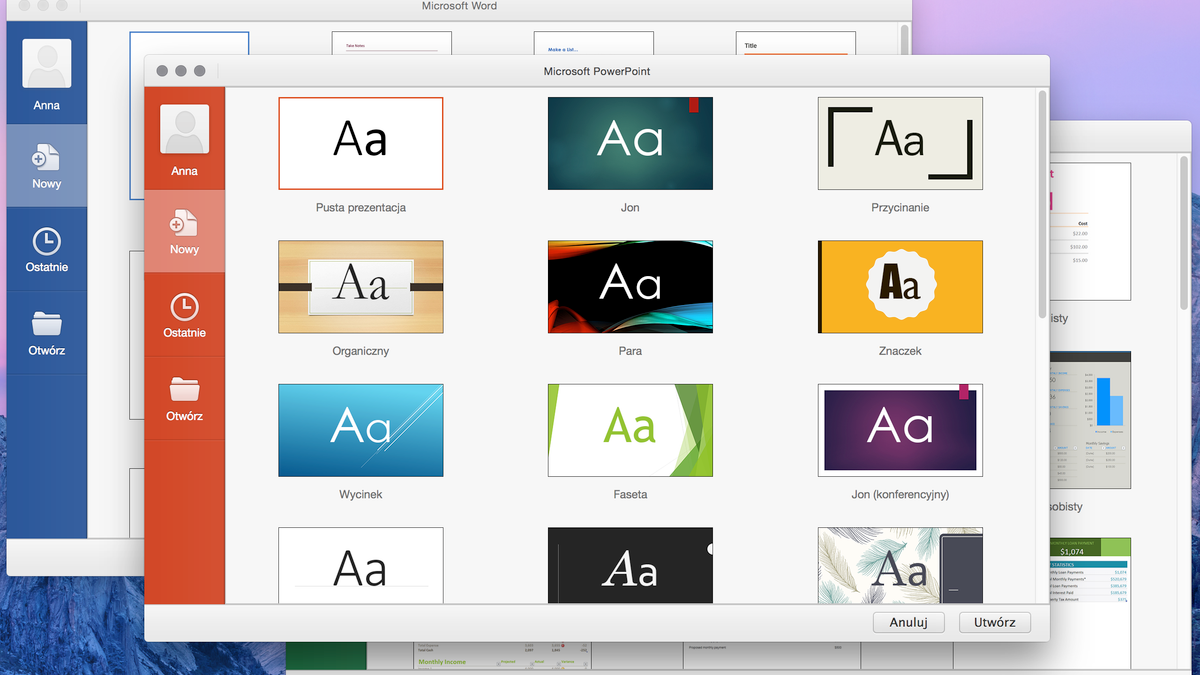Select the $1,074 loan template in background window
1200x675 pixels.
pos(1090,590)
